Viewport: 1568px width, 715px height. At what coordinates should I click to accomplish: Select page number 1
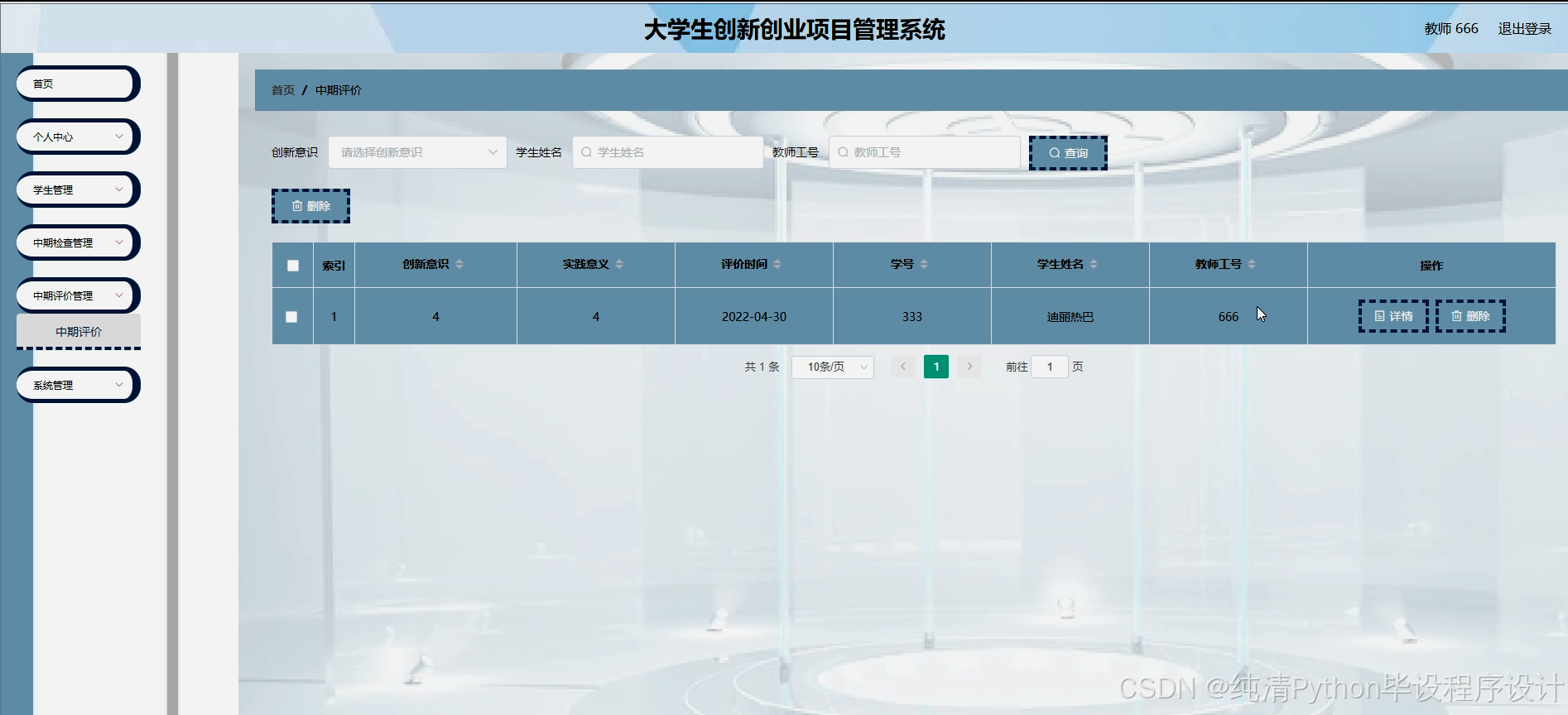(x=936, y=367)
